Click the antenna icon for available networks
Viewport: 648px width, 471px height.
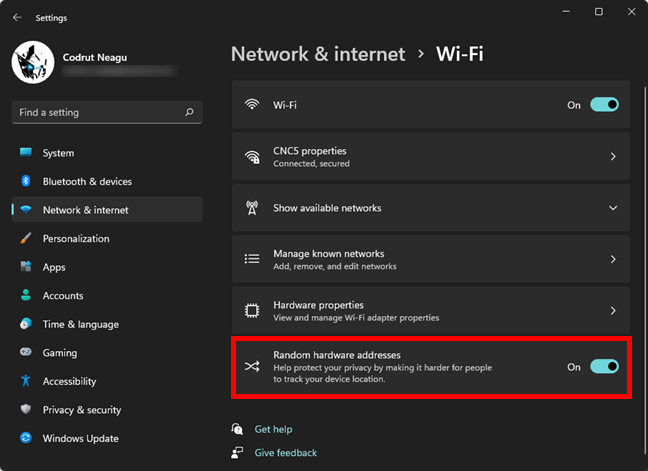coord(252,208)
